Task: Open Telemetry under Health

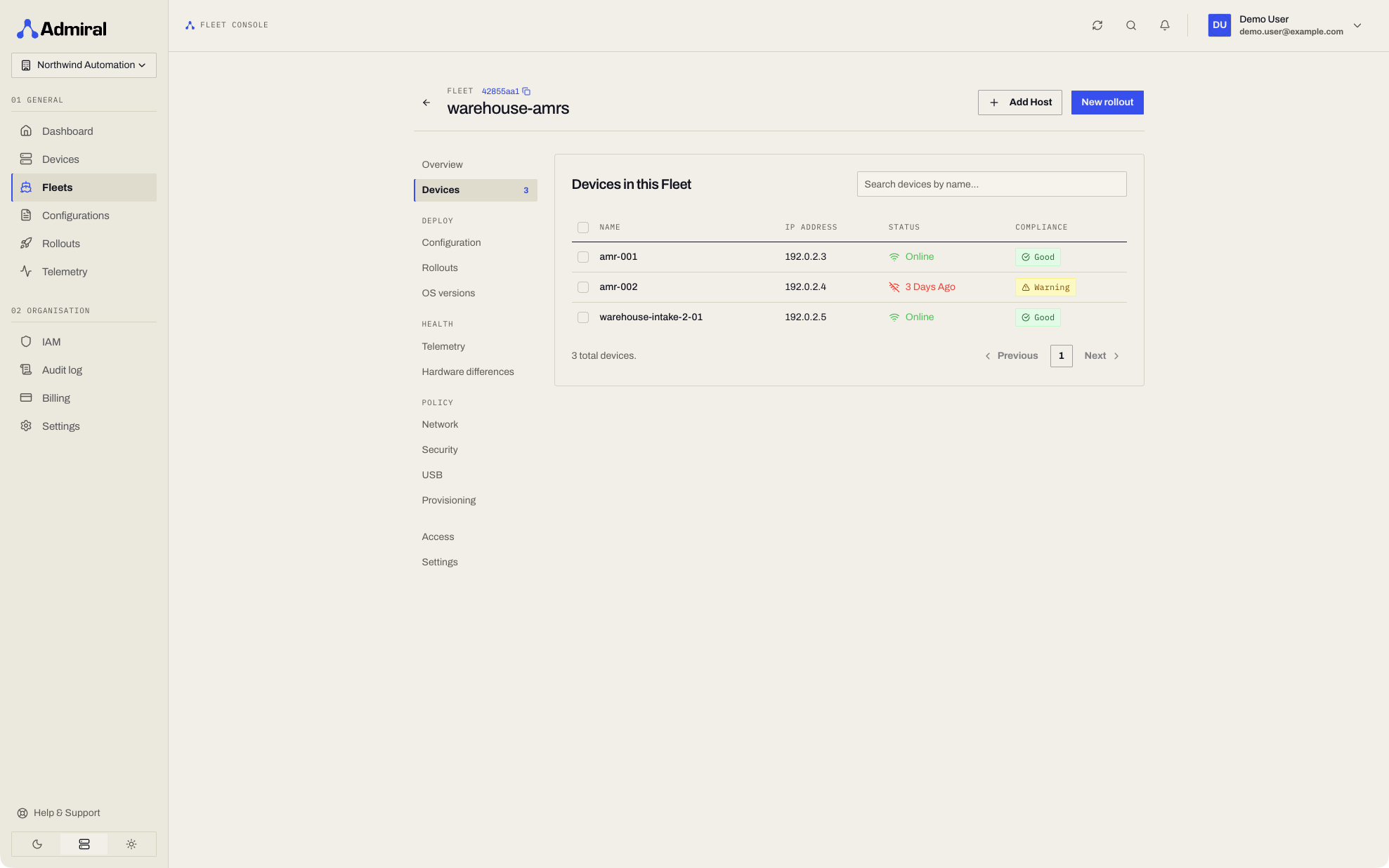Action: pyautogui.click(x=476, y=347)
